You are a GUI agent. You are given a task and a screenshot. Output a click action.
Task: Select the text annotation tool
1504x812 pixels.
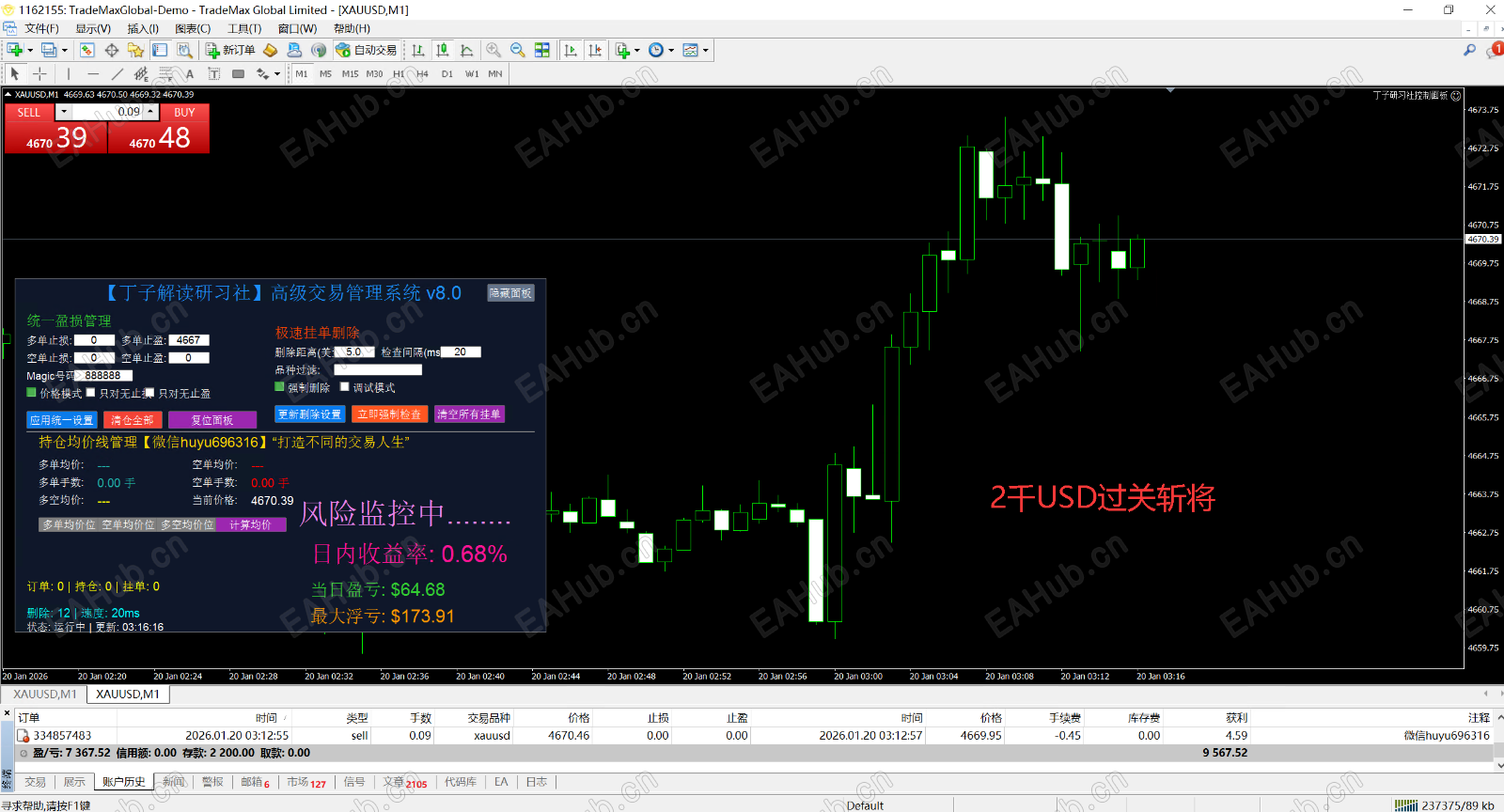(190, 73)
